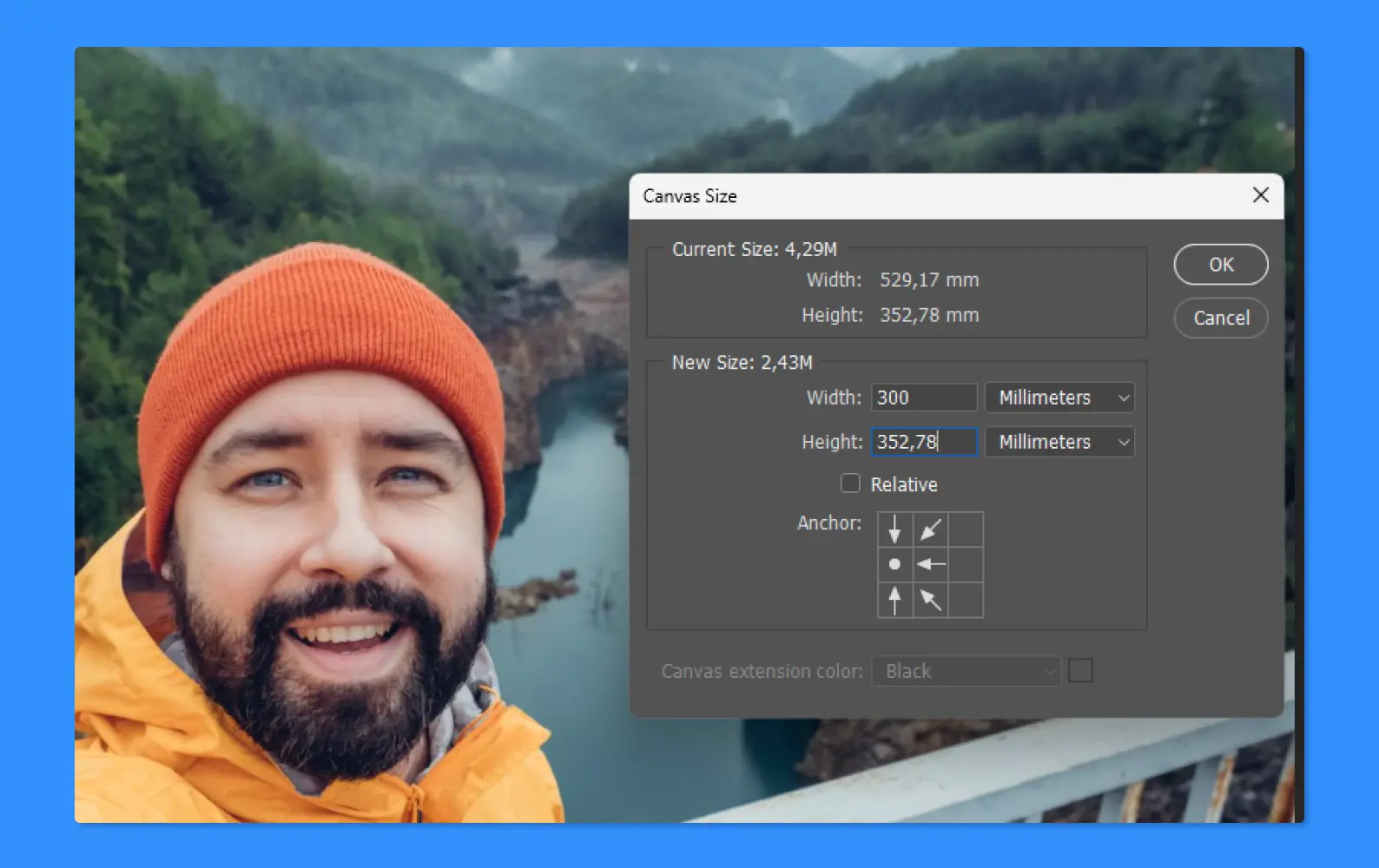Set anchor to middle-right empty cell

pos(966,564)
